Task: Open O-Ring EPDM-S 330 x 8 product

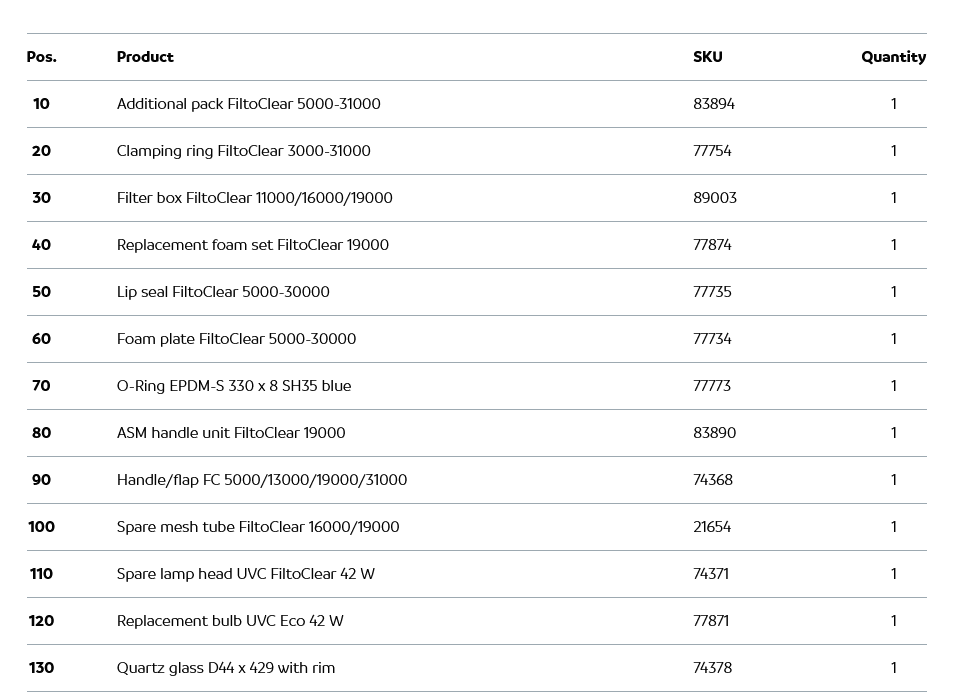Action: 234,386
